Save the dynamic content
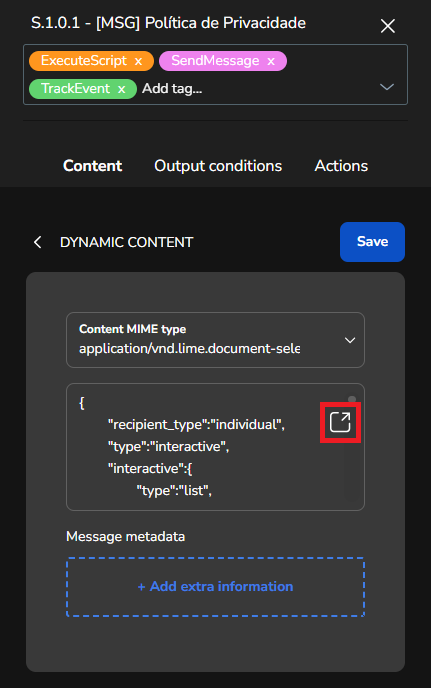 tap(372, 242)
